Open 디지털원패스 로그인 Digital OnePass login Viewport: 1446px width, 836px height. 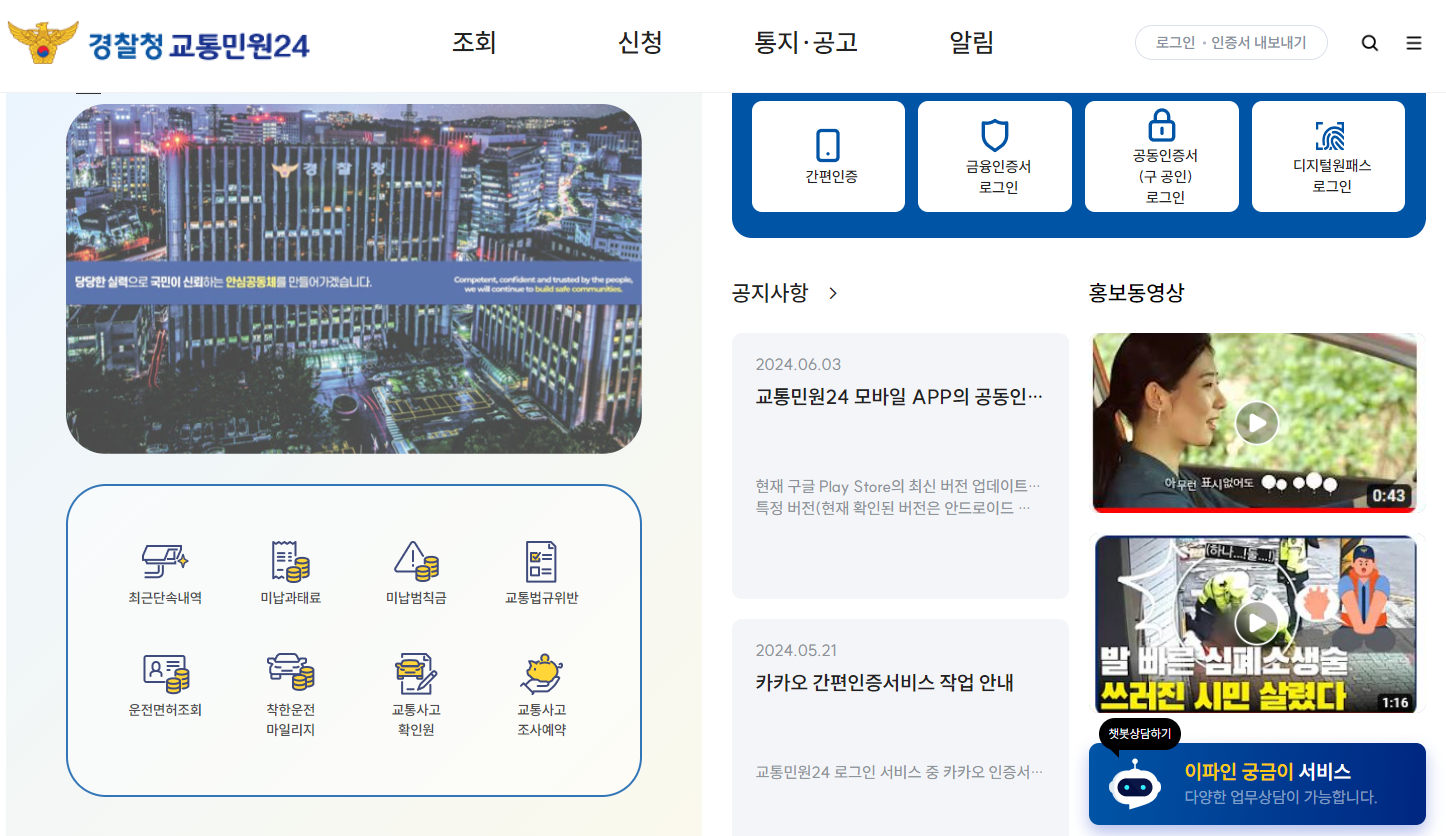[1328, 156]
